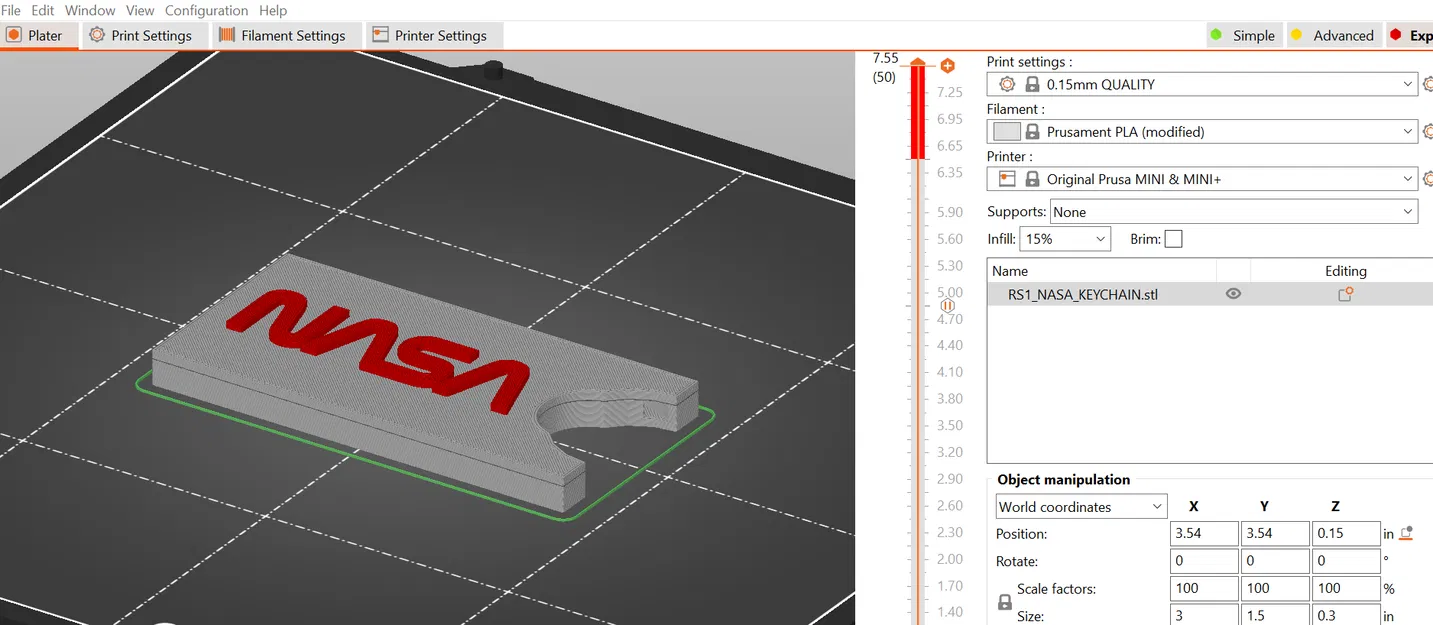The image size is (1433, 625).
Task: Select Expert mode
Action: [x=1409, y=35]
